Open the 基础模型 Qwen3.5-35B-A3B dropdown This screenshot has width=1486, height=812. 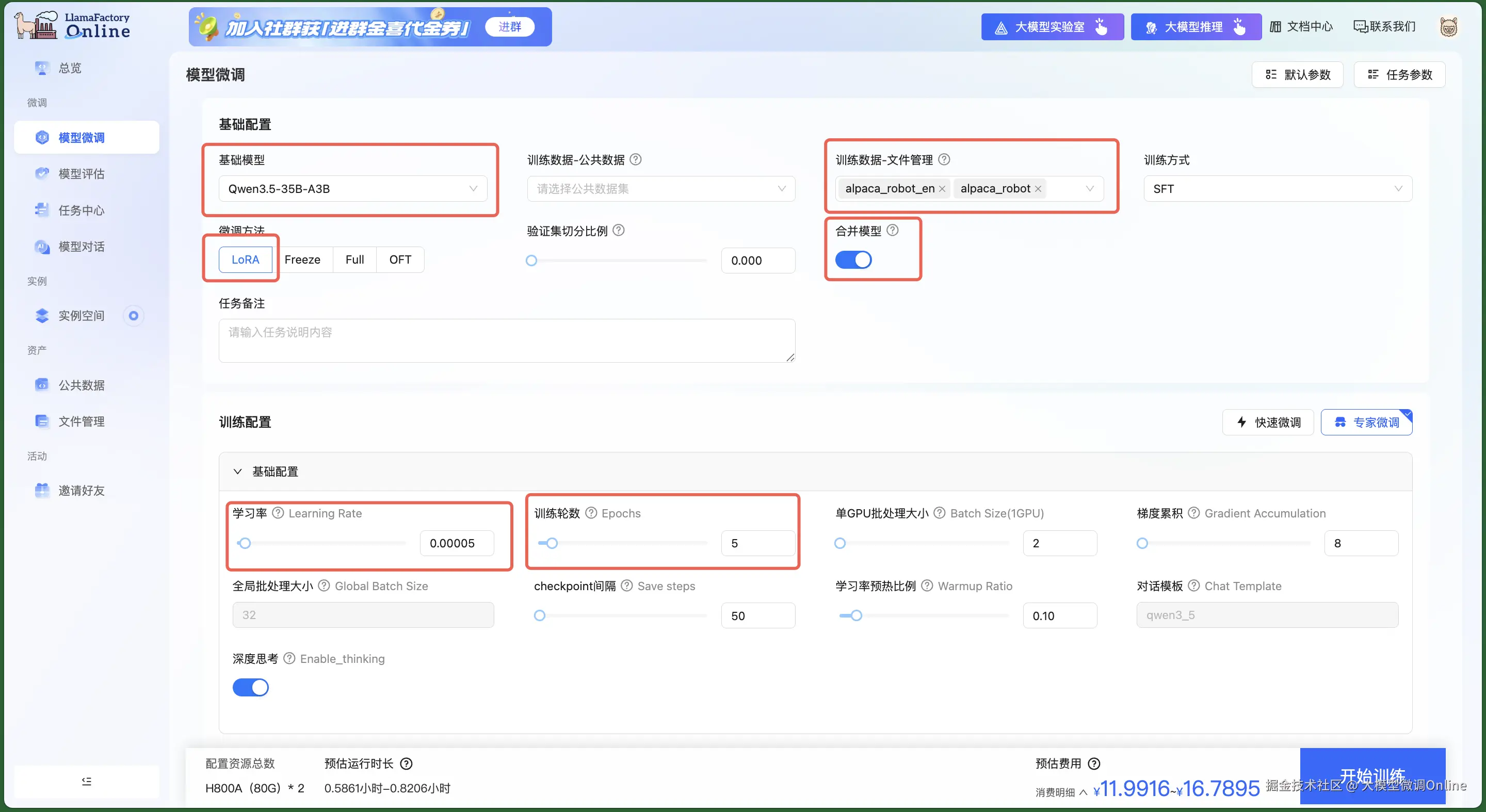click(x=352, y=189)
